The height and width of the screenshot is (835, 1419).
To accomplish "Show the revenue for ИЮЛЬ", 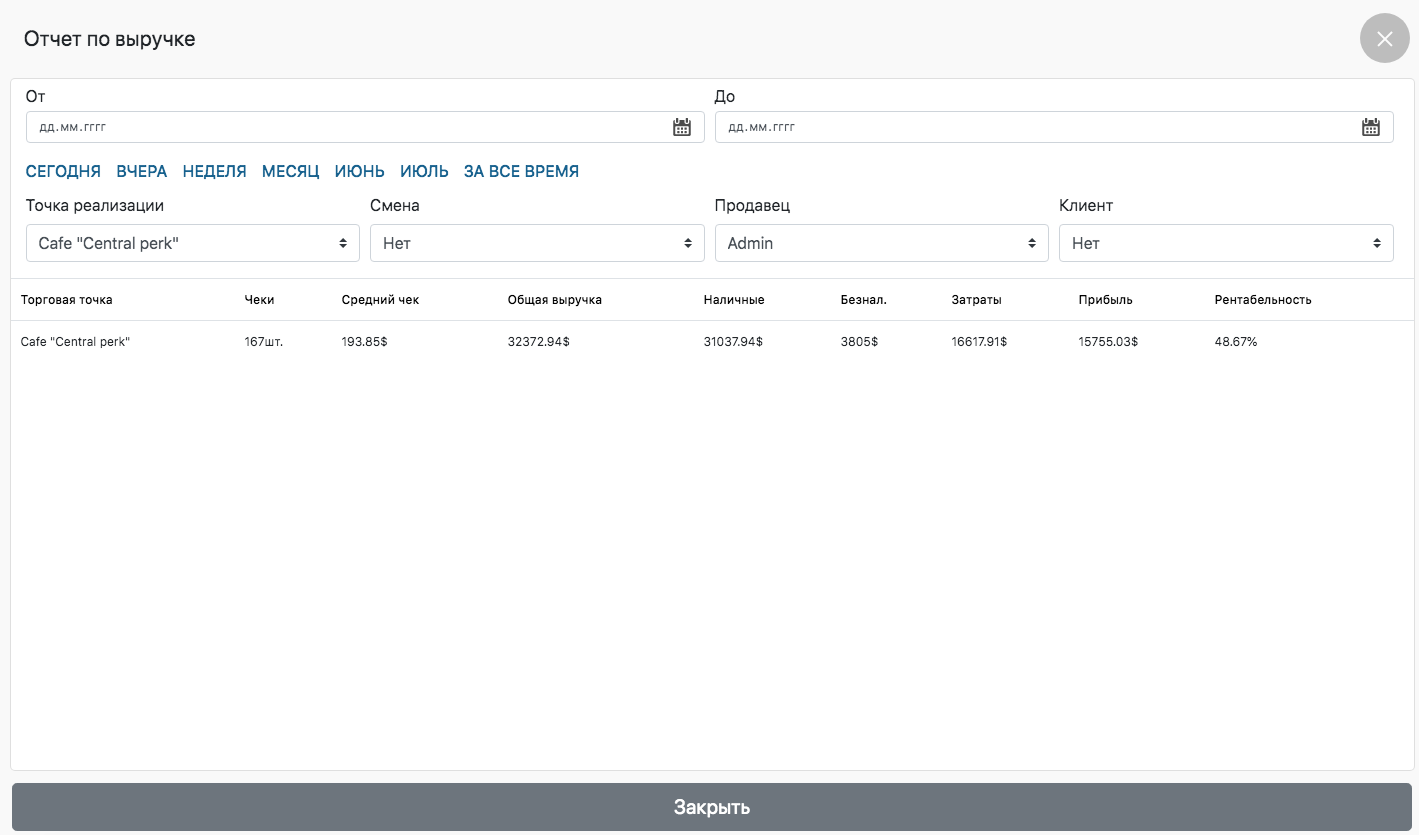I will [424, 171].
